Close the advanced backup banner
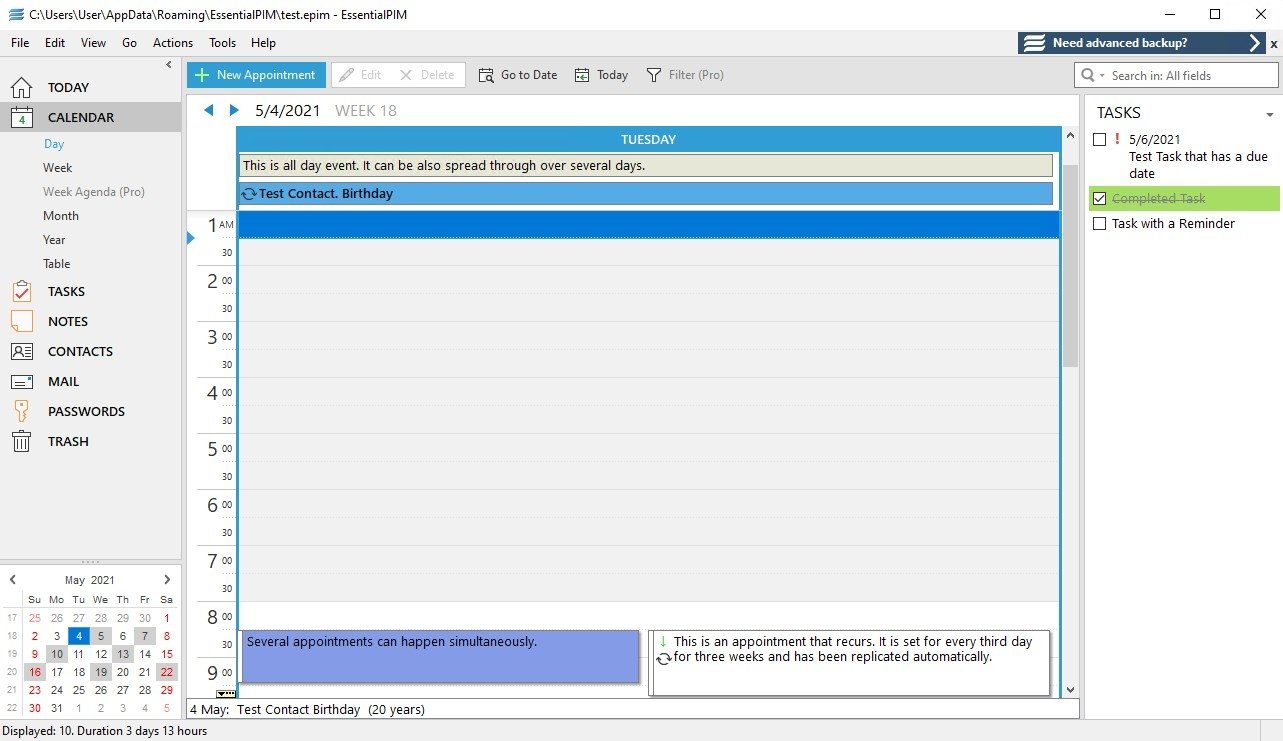This screenshot has width=1283, height=741. 1274,44
